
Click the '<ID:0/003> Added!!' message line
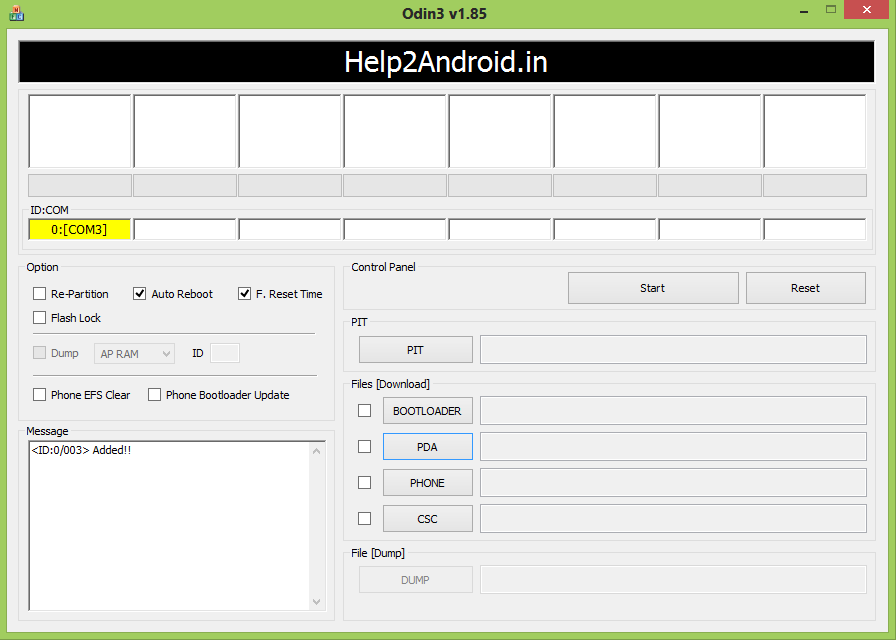(81, 450)
